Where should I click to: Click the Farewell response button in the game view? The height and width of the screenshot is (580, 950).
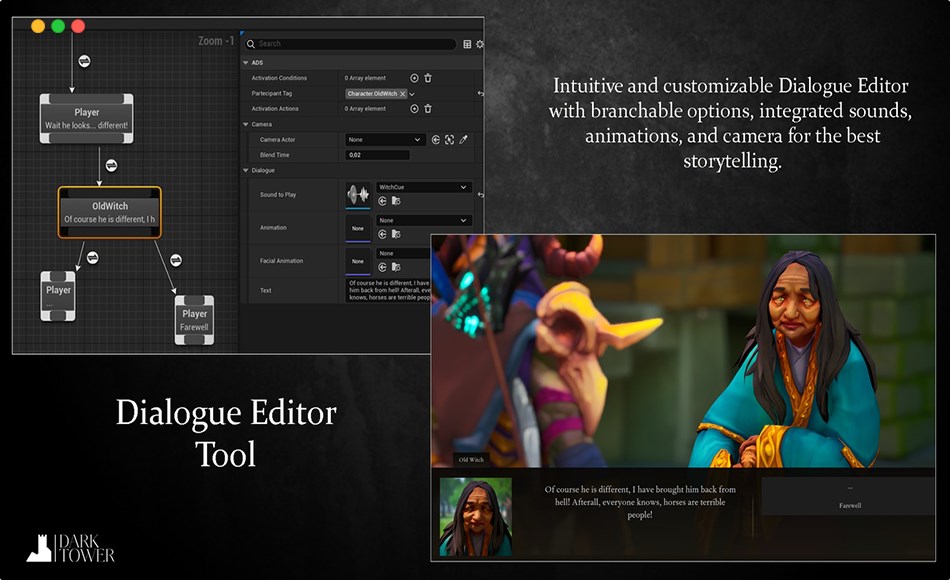point(850,506)
